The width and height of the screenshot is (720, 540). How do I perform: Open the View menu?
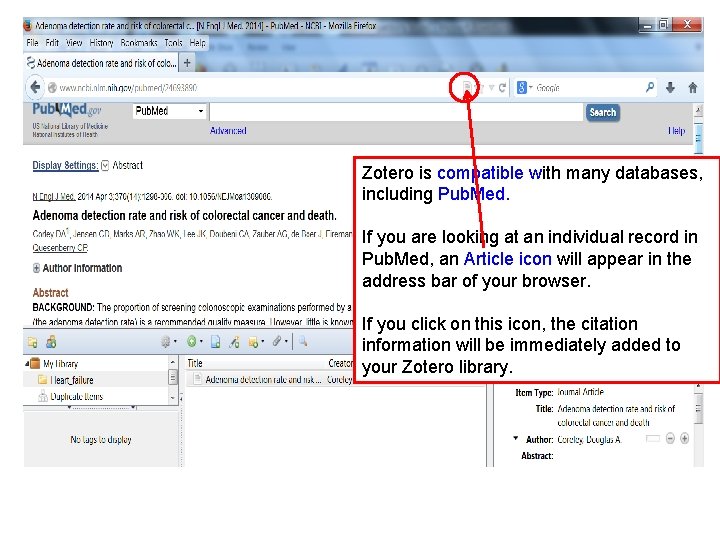coord(74,43)
